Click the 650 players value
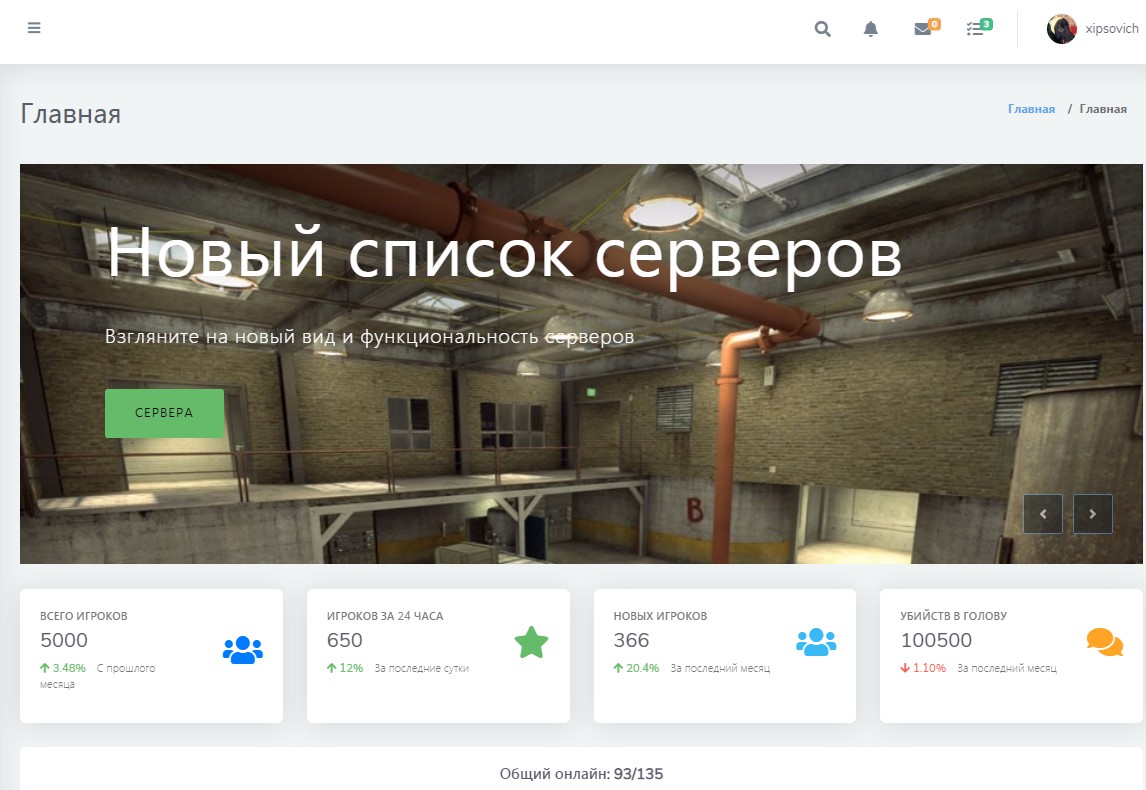This screenshot has height=790, width=1146. click(x=345, y=640)
